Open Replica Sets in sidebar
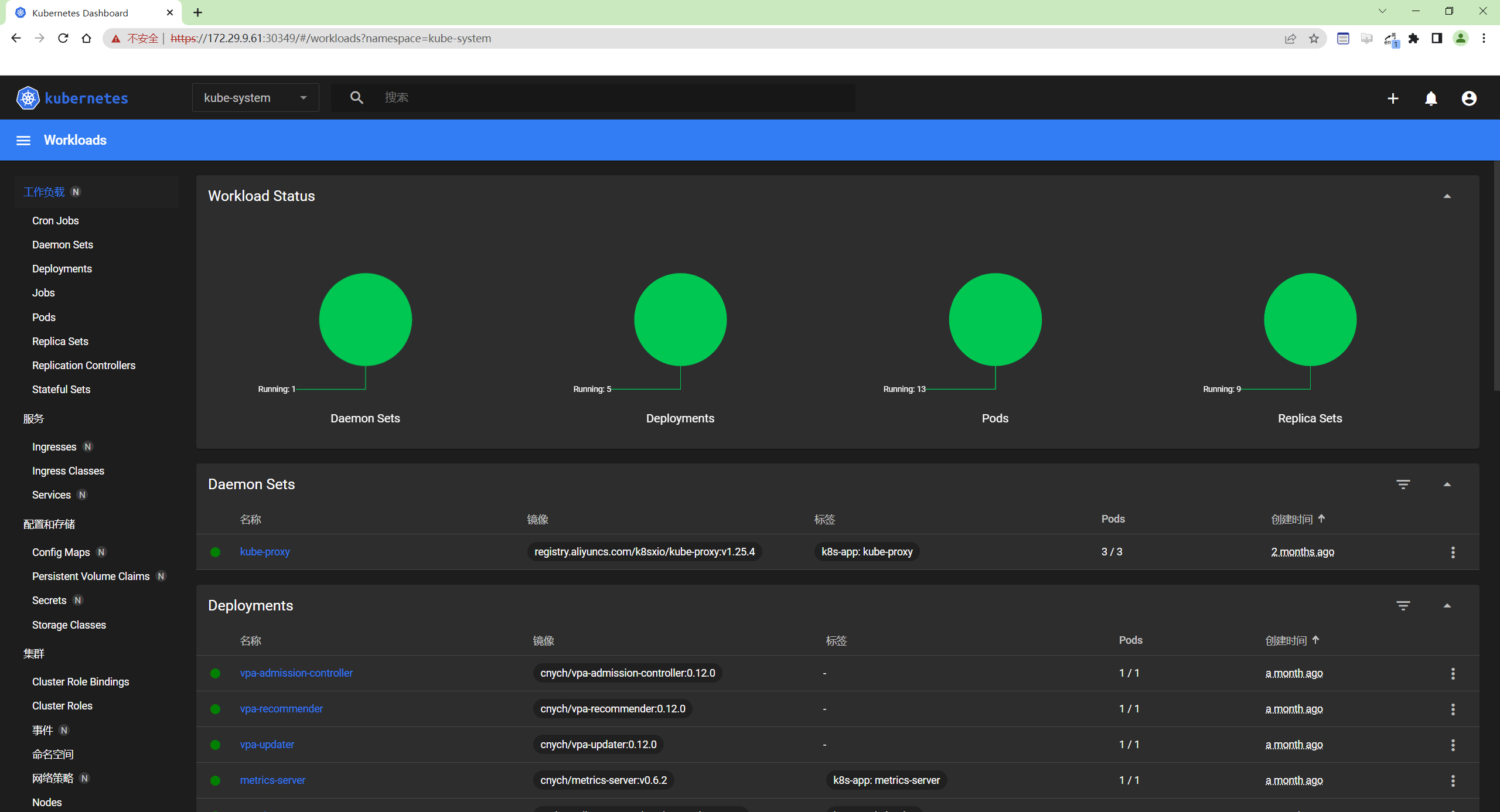Image resolution: width=1500 pixels, height=812 pixels. (x=60, y=342)
